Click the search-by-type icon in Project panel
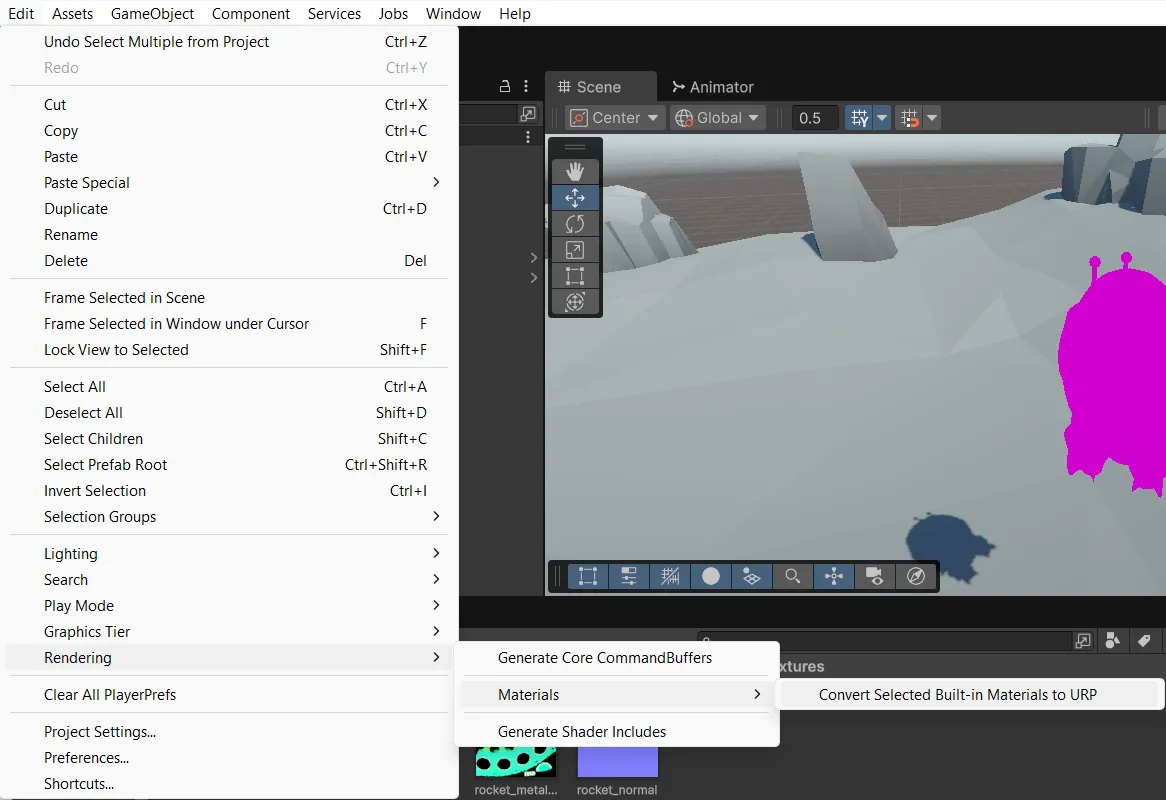 click(1113, 641)
